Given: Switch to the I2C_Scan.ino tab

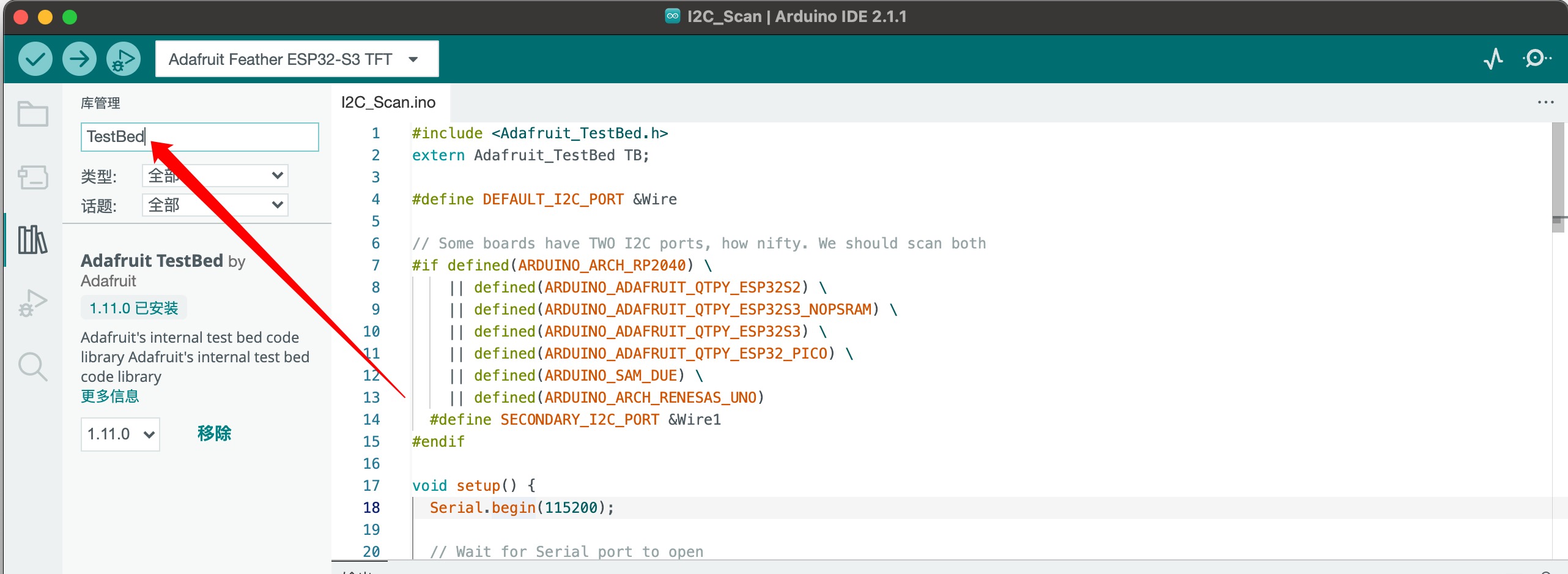Looking at the screenshot, I should coord(388,102).
